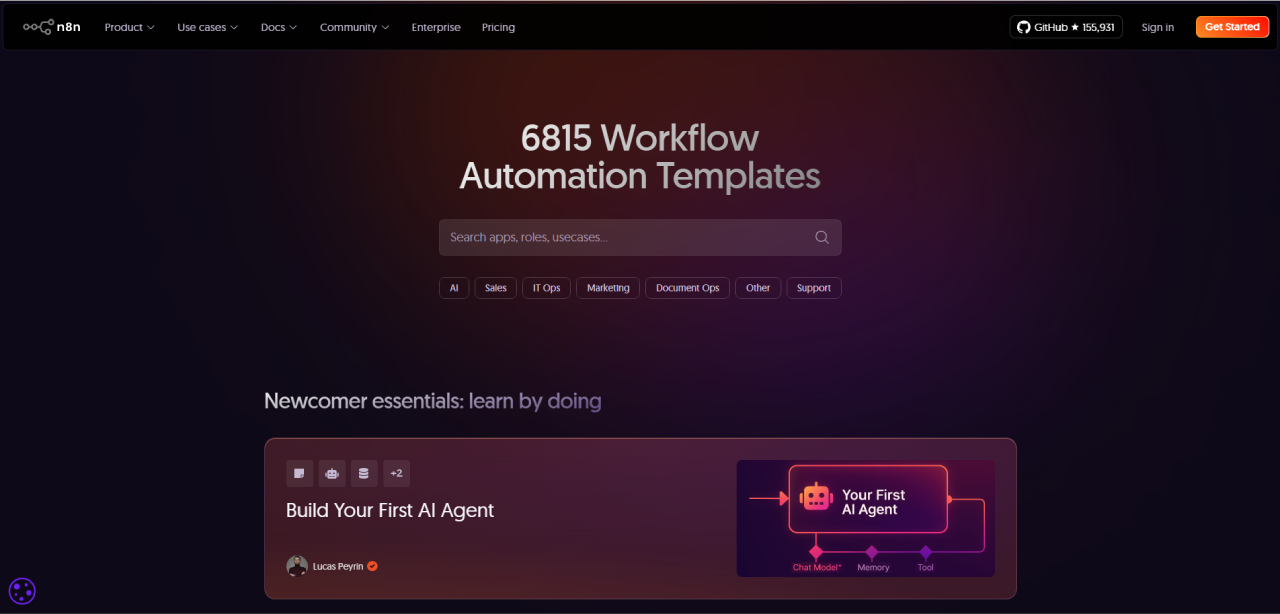The image size is (1280, 614).
Task: Click the +2 more nodes badge
Action: pyautogui.click(x=396, y=473)
